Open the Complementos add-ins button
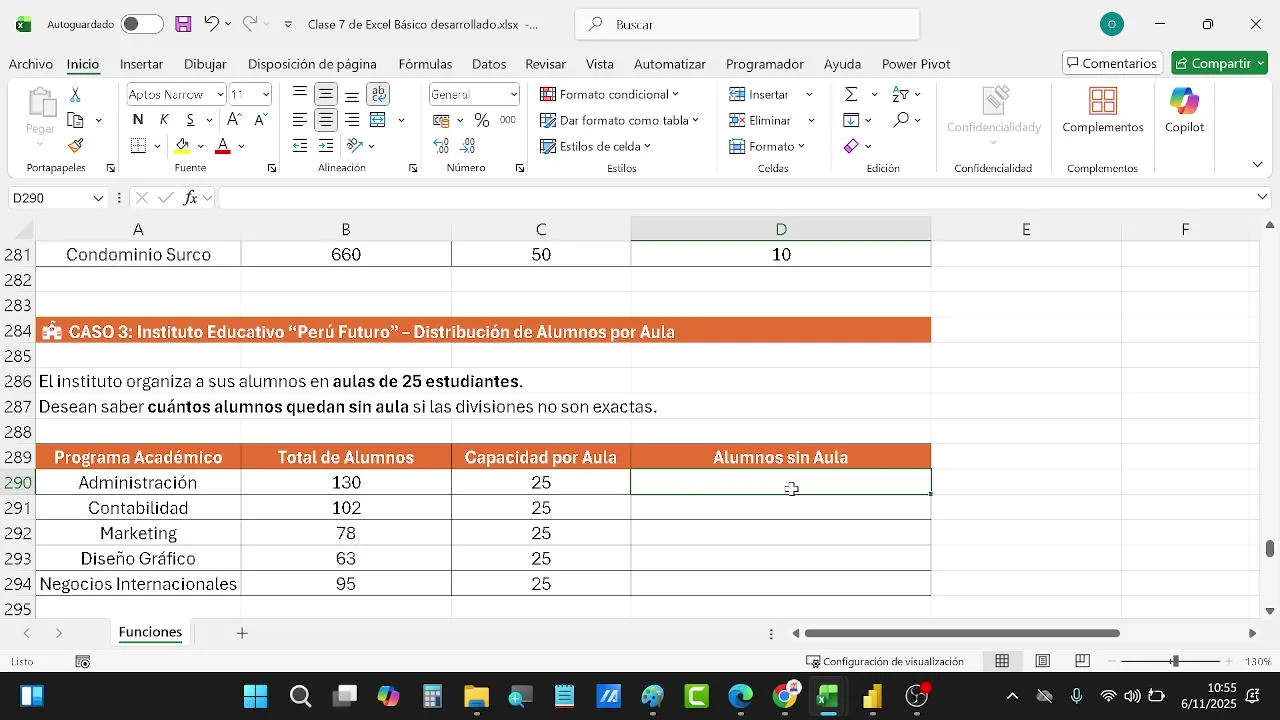This screenshot has height=720, width=1280. click(1102, 111)
